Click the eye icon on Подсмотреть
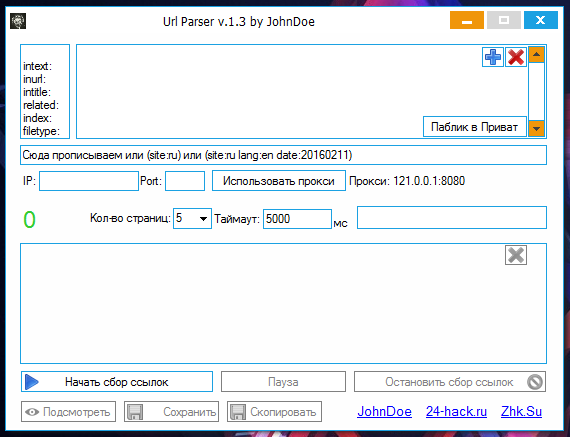Screen dimensions: 570x437 pos(32,412)
